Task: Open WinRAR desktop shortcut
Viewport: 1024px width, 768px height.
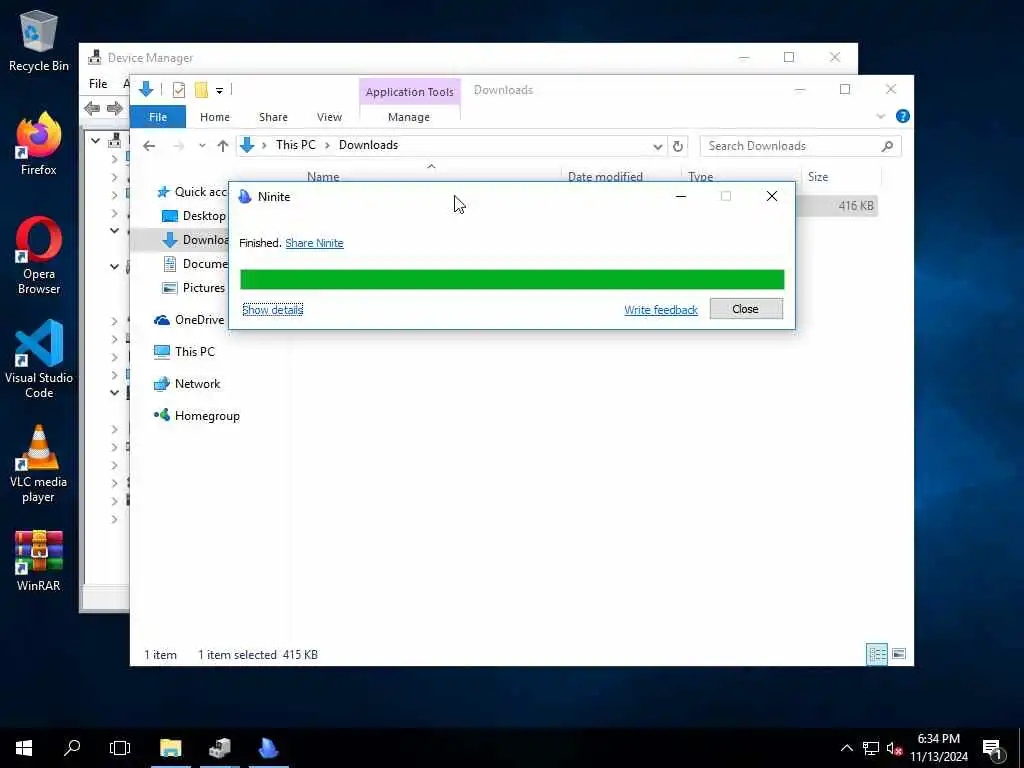Action: [39, 561]
